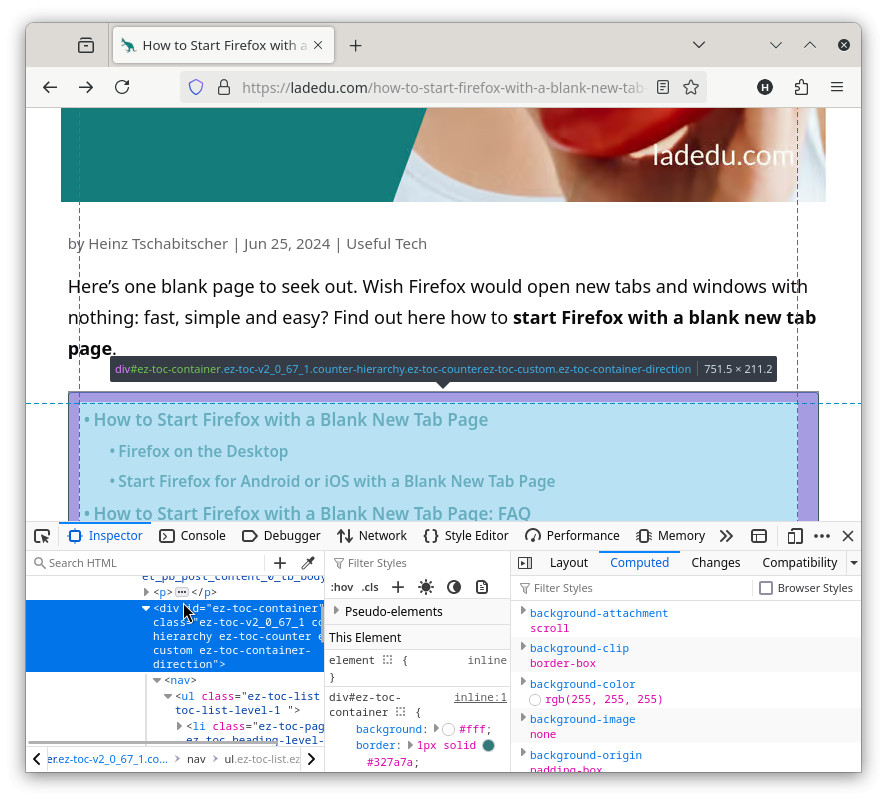This screenshot has width=887, height=801.
Task: Expand the Pseudo-elements section
Action: [x=337, y=611]
